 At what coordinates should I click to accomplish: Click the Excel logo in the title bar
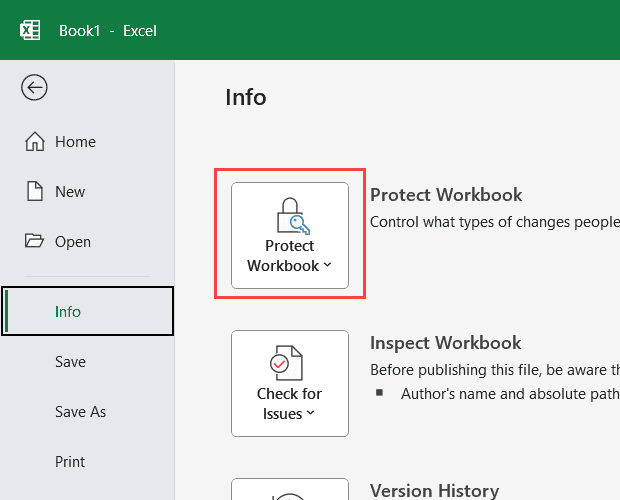(30, 30)
